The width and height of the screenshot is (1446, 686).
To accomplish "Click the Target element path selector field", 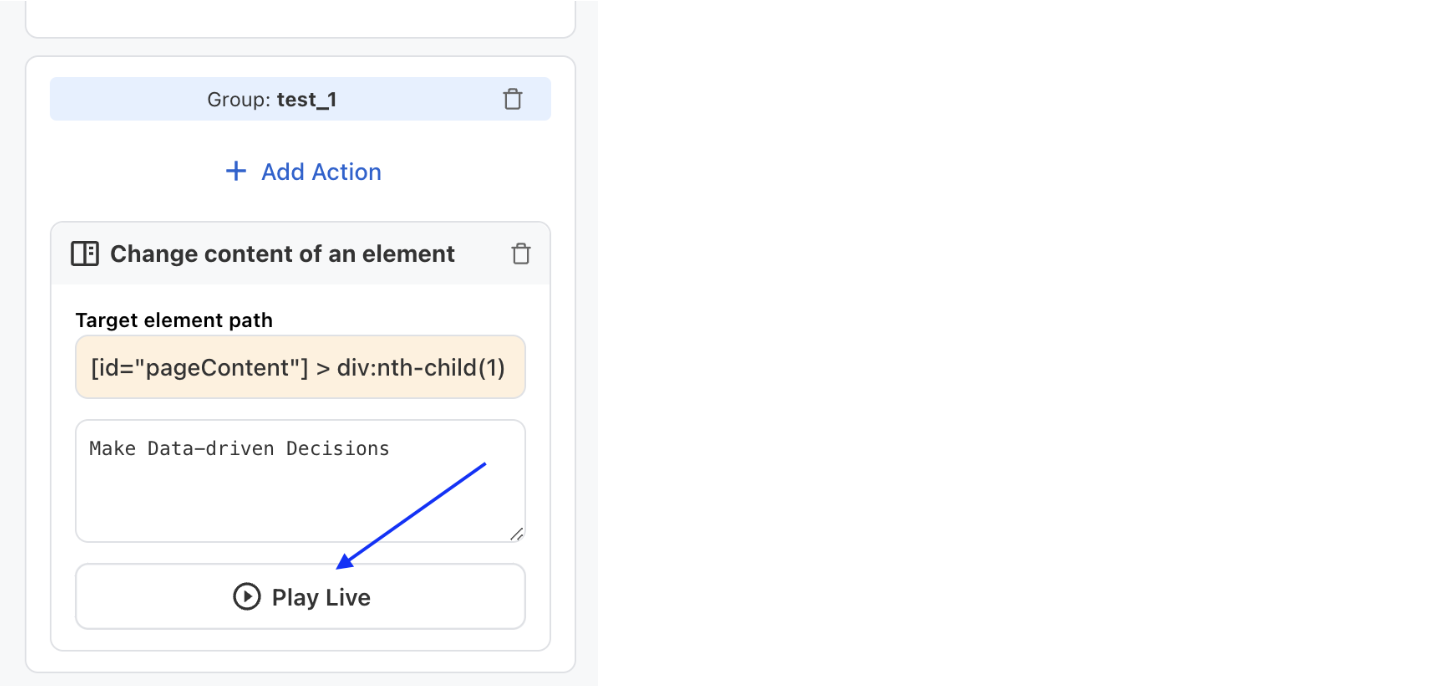I will pyautogui.click(x=300, y=367).
